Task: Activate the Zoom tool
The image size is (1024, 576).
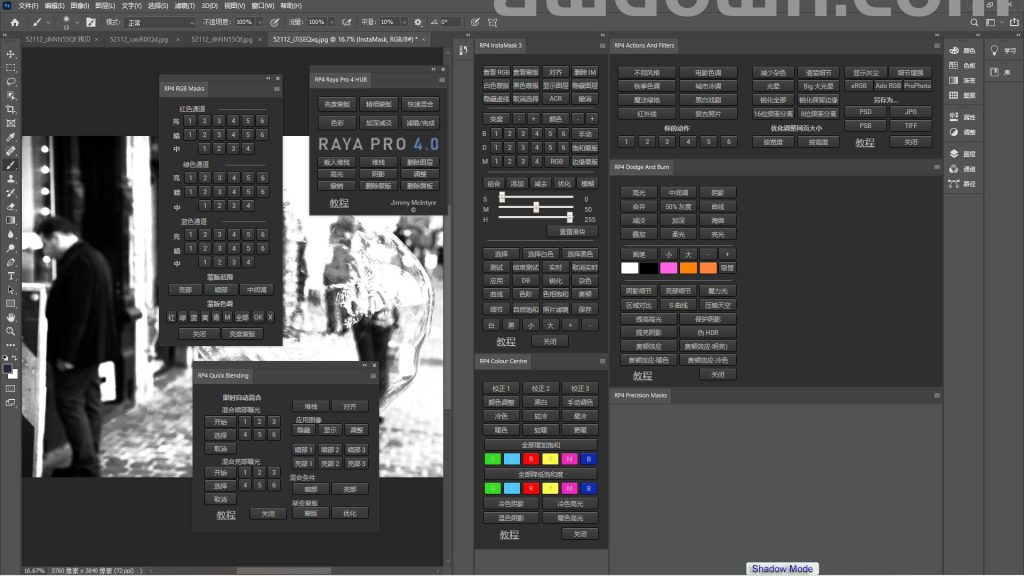Action: coord(11,330)
